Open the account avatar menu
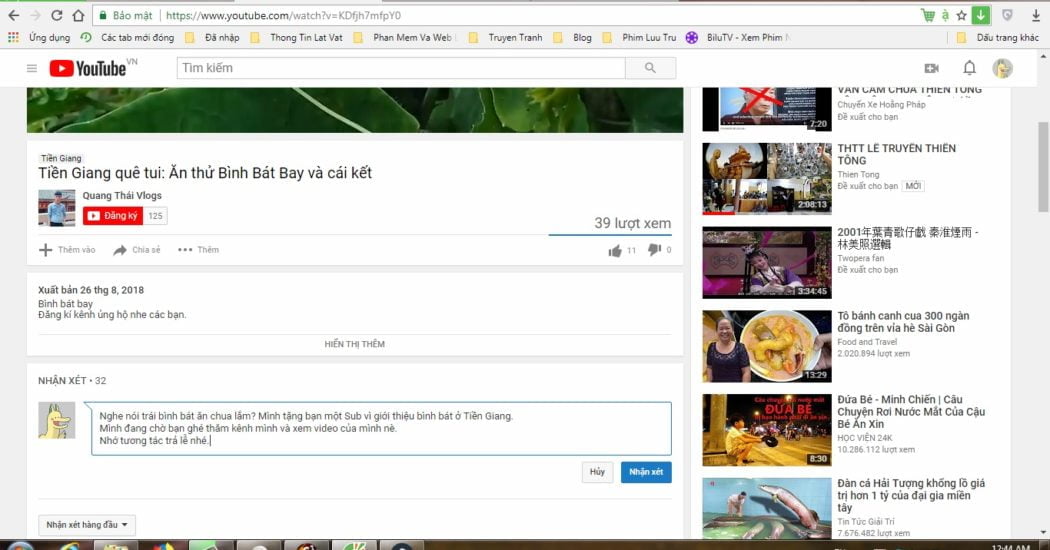 click(1002, 68)
